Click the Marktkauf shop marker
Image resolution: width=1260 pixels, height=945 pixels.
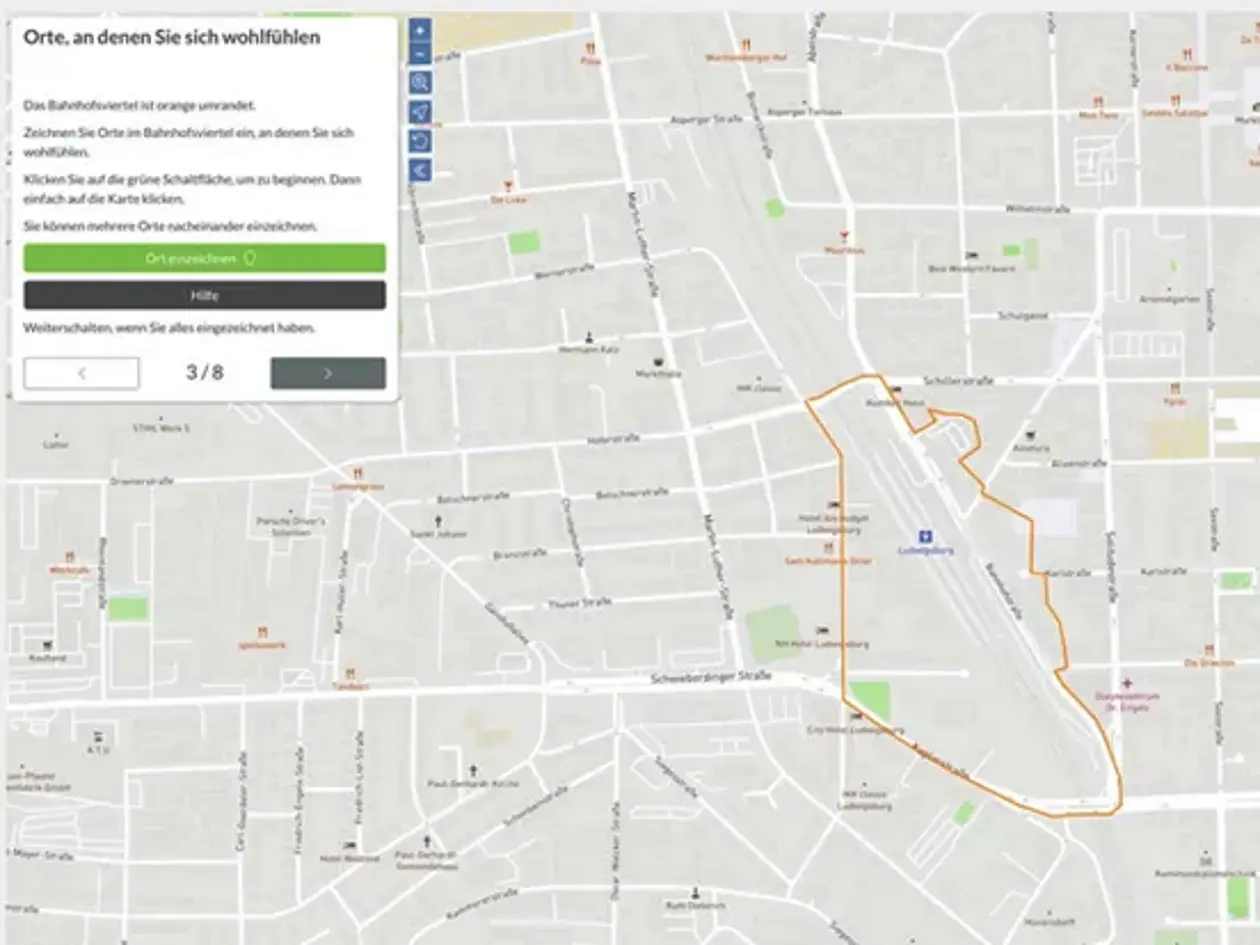pos(658,362)
